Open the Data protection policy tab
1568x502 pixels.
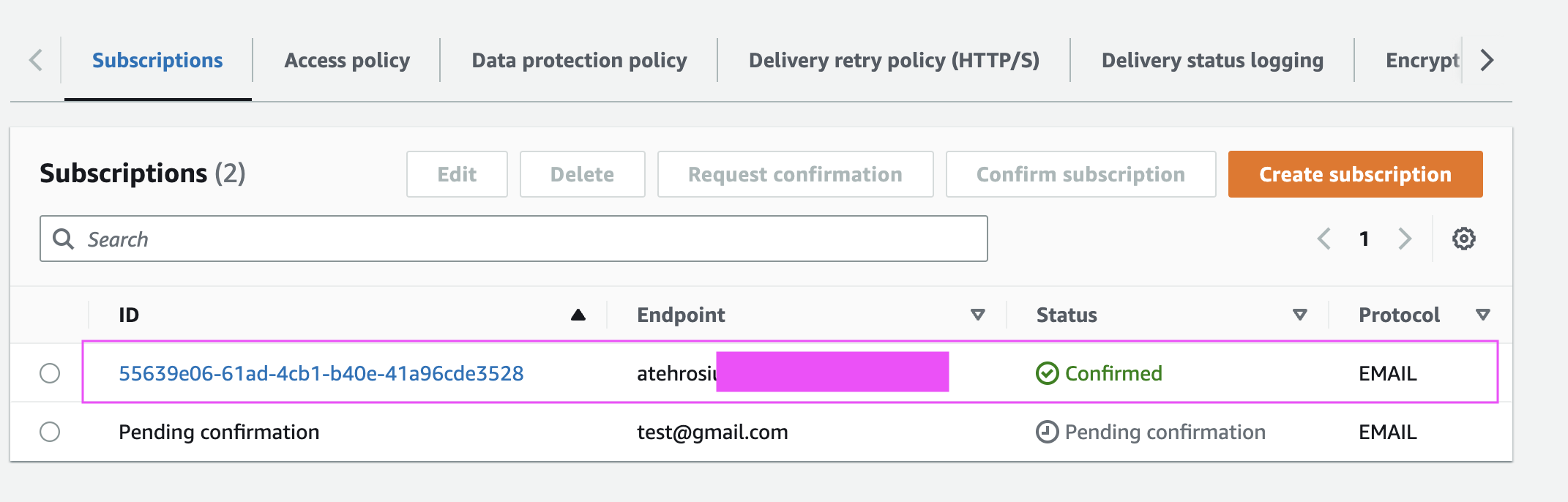(x=579, y=60)
